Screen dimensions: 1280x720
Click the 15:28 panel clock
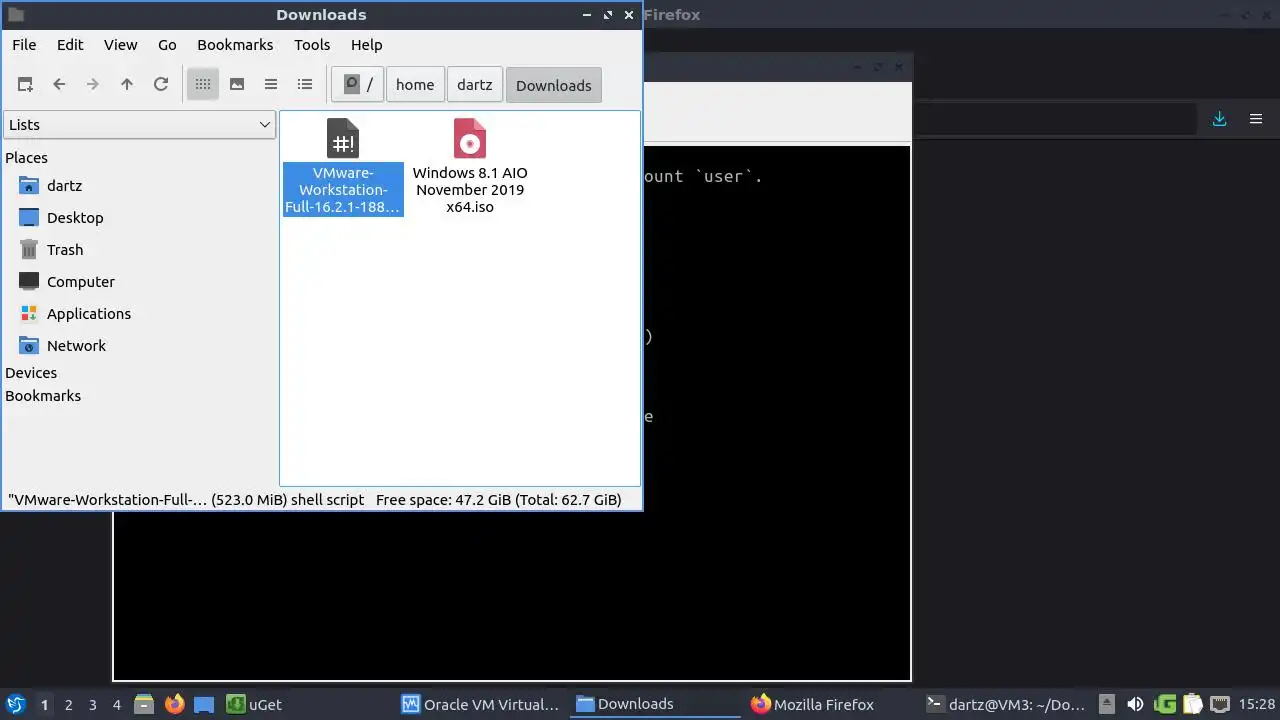pyautogui.click(x=1257, y=705)
